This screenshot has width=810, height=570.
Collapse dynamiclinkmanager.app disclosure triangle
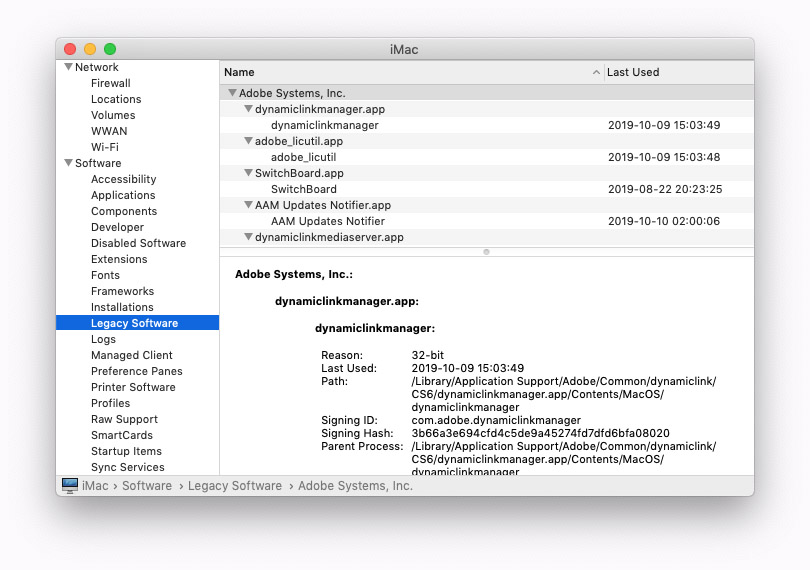click(248, 109)
